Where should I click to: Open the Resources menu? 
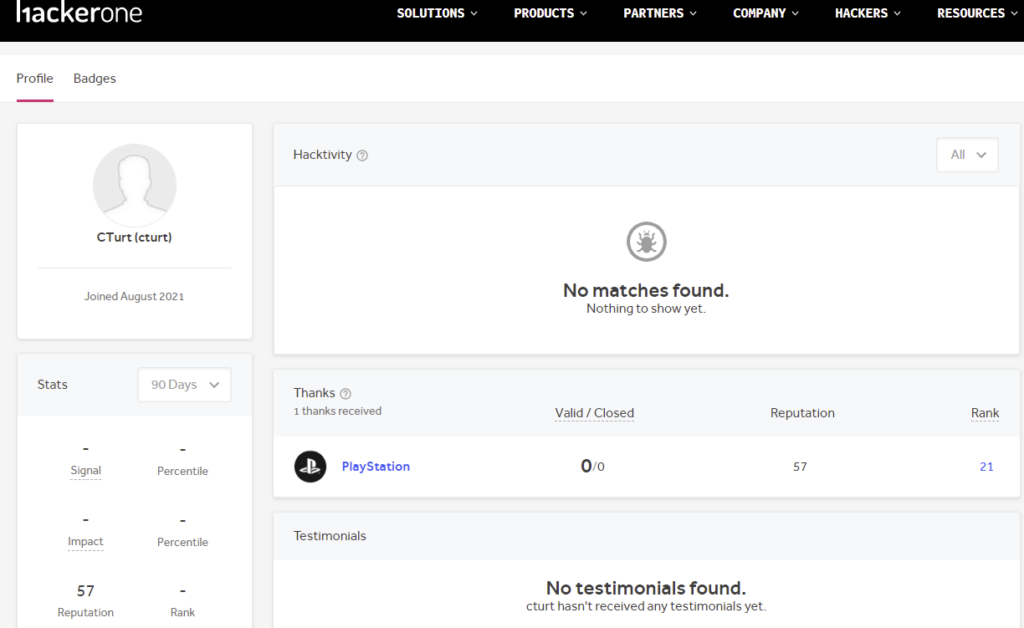coord(976,13)
